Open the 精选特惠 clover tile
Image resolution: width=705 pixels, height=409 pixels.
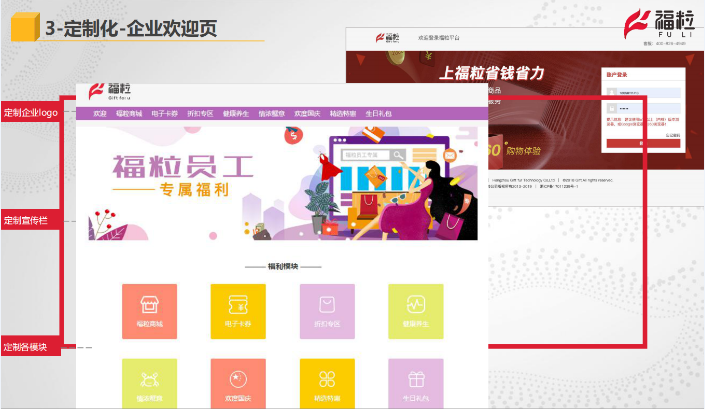(x=327, y=383)
